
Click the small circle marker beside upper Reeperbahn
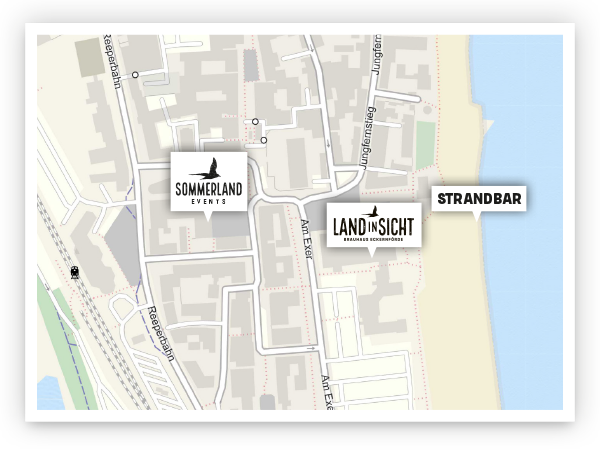(x=134, y=74)
